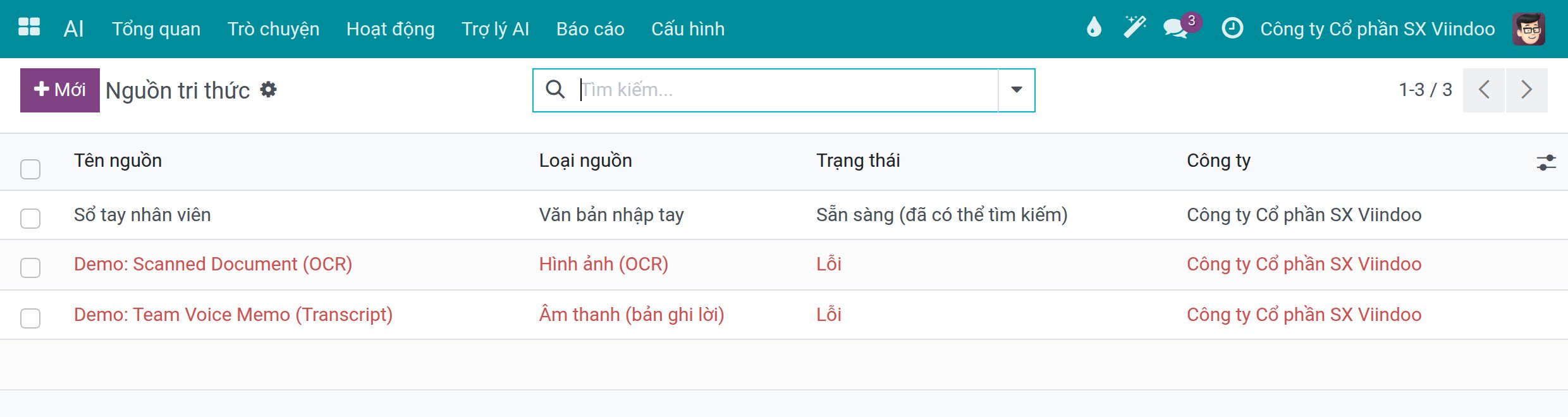
Task: Open the Báo cáo menu
Action: (591, 28)
